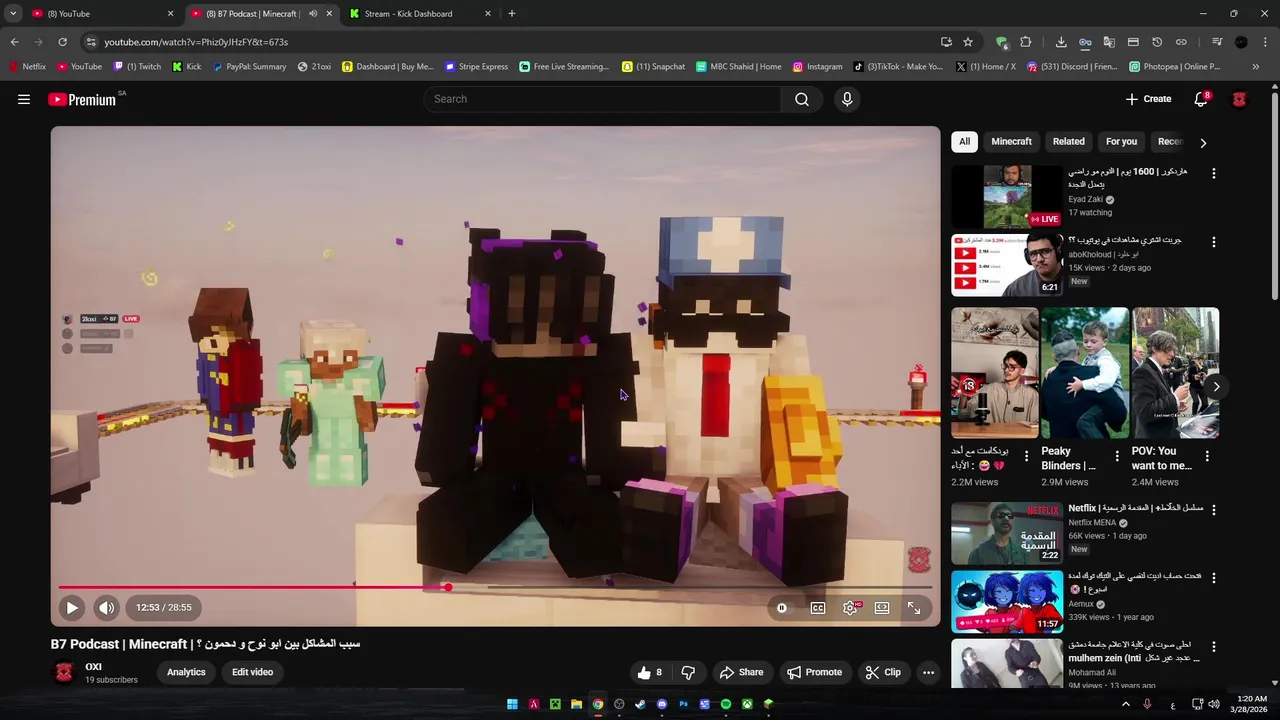Focus the YouTube Search field

tap(602, 99)
